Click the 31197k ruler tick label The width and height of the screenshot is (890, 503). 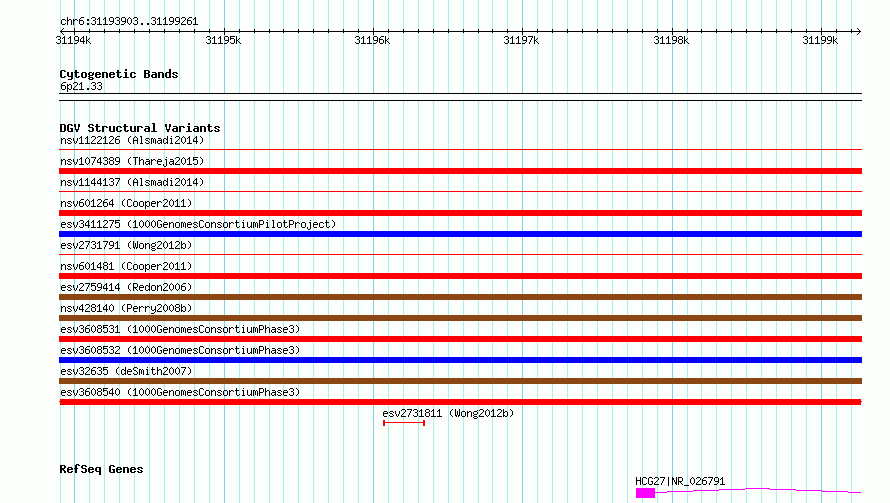click(x=521, y=40)
